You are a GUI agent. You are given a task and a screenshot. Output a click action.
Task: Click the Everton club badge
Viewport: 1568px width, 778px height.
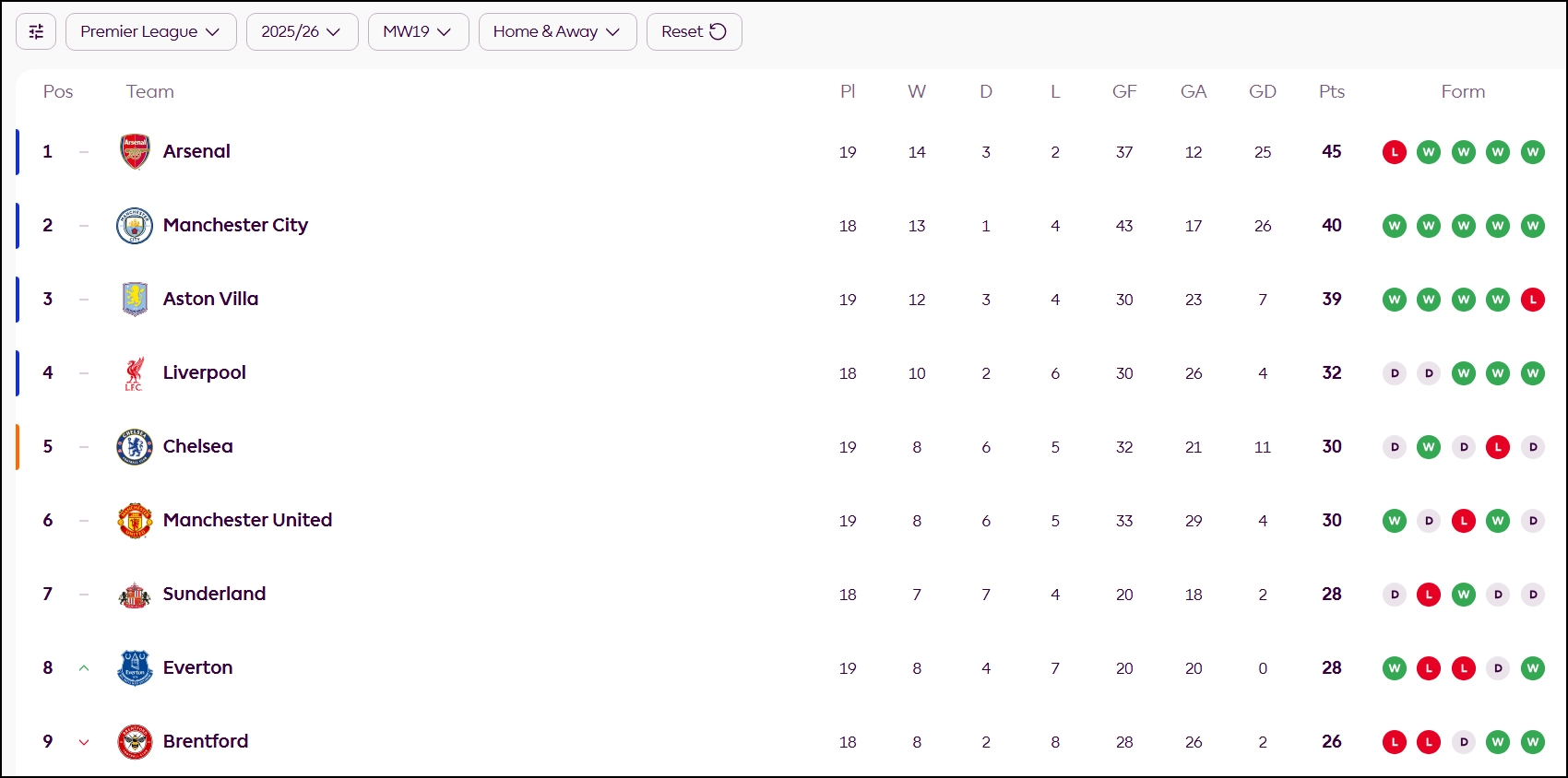[135, 668]
